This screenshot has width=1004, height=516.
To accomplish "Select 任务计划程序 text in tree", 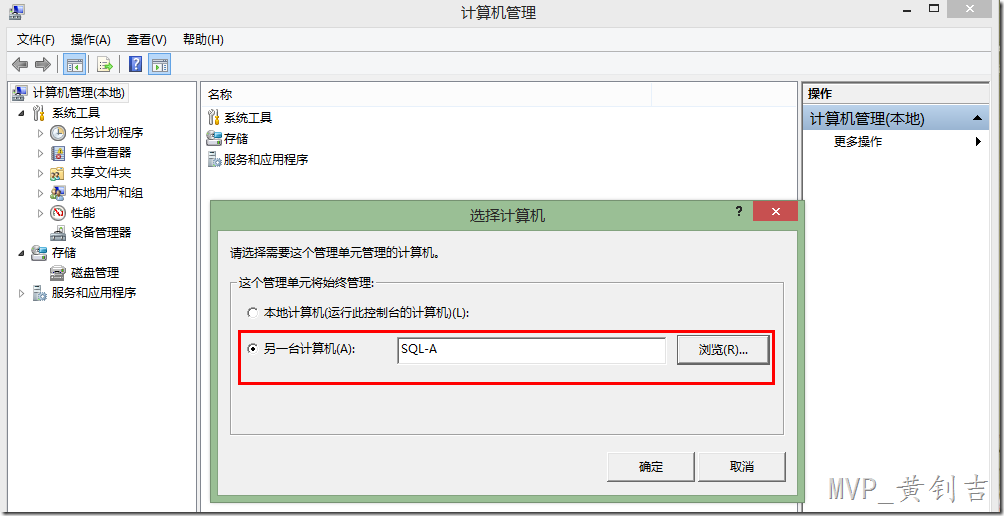I will pos(107,133).
